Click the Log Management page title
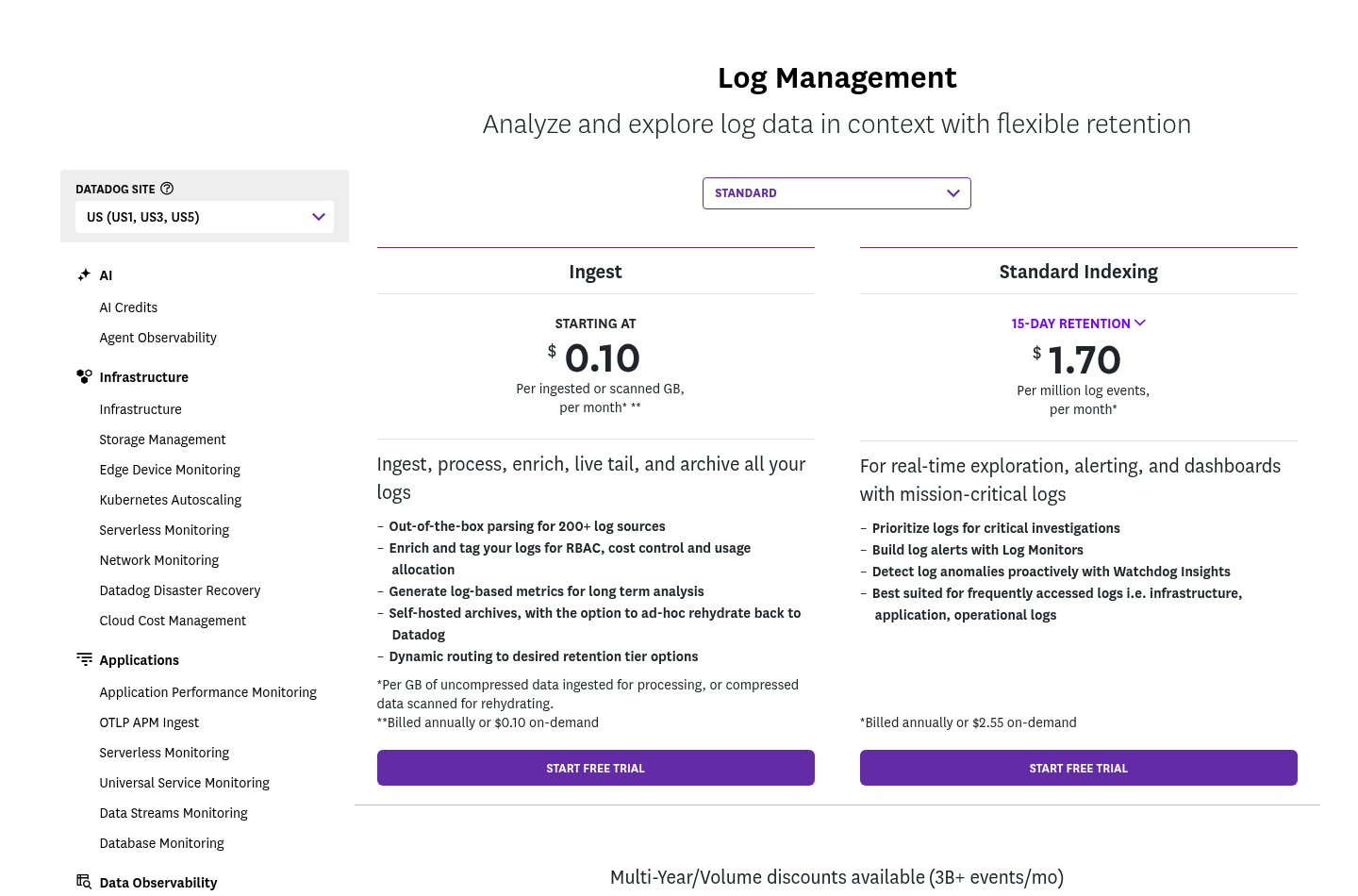 (x=837, y=77)
